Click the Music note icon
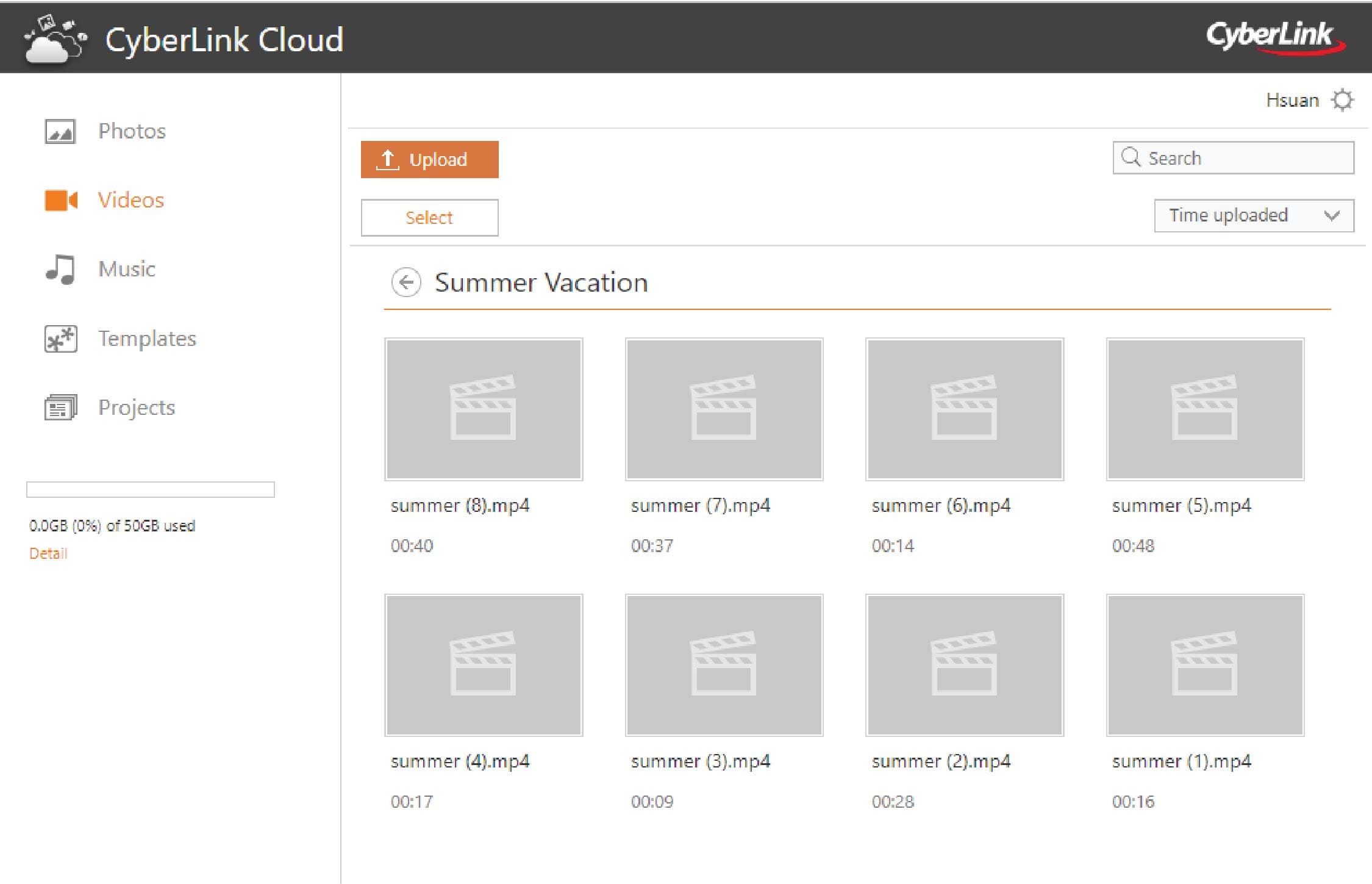 60,269
